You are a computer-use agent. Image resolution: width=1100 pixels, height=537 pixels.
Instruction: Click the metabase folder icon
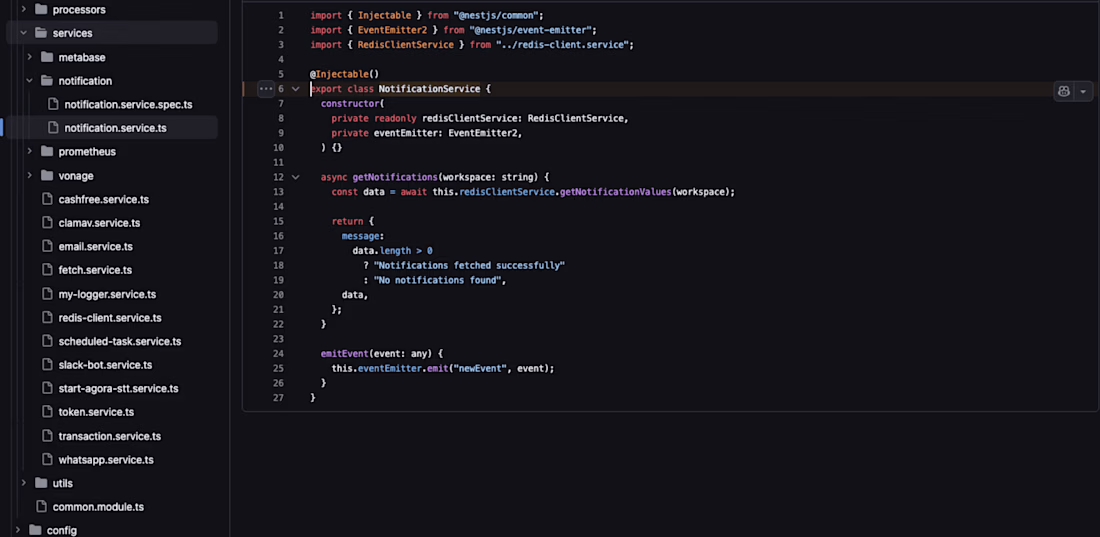(47, 57)
